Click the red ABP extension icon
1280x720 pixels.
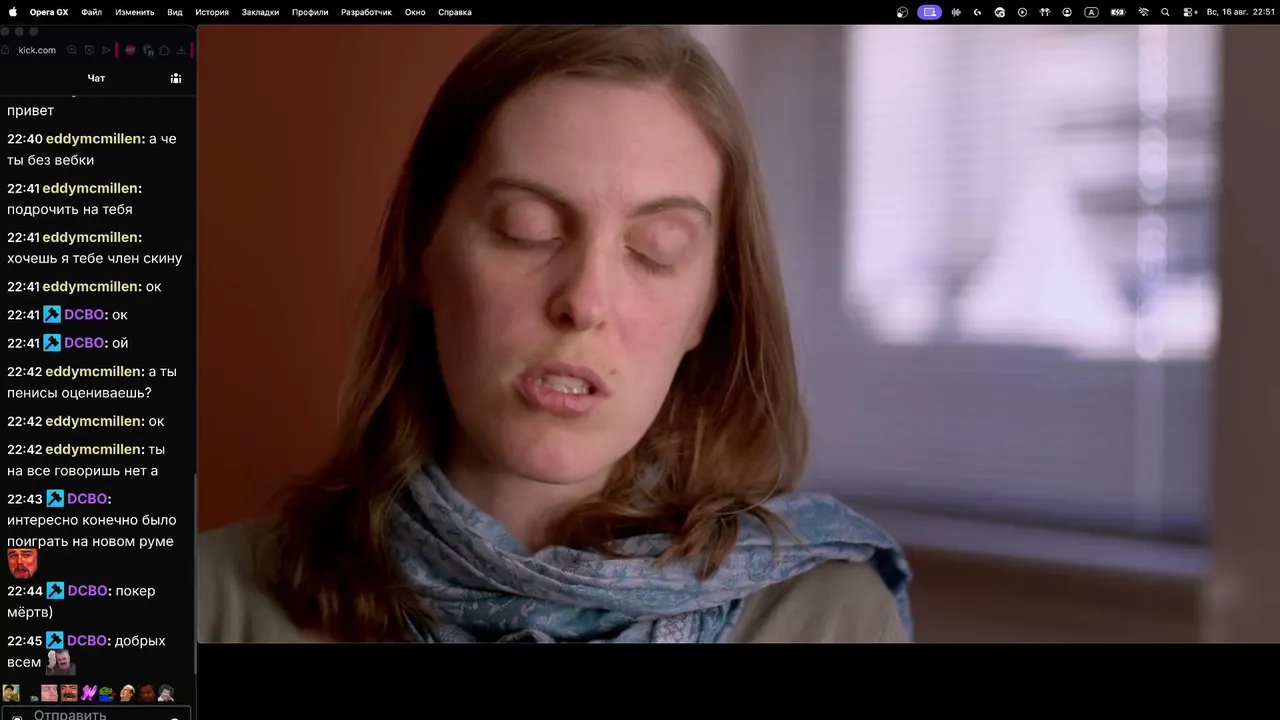[x=131, y=50]
